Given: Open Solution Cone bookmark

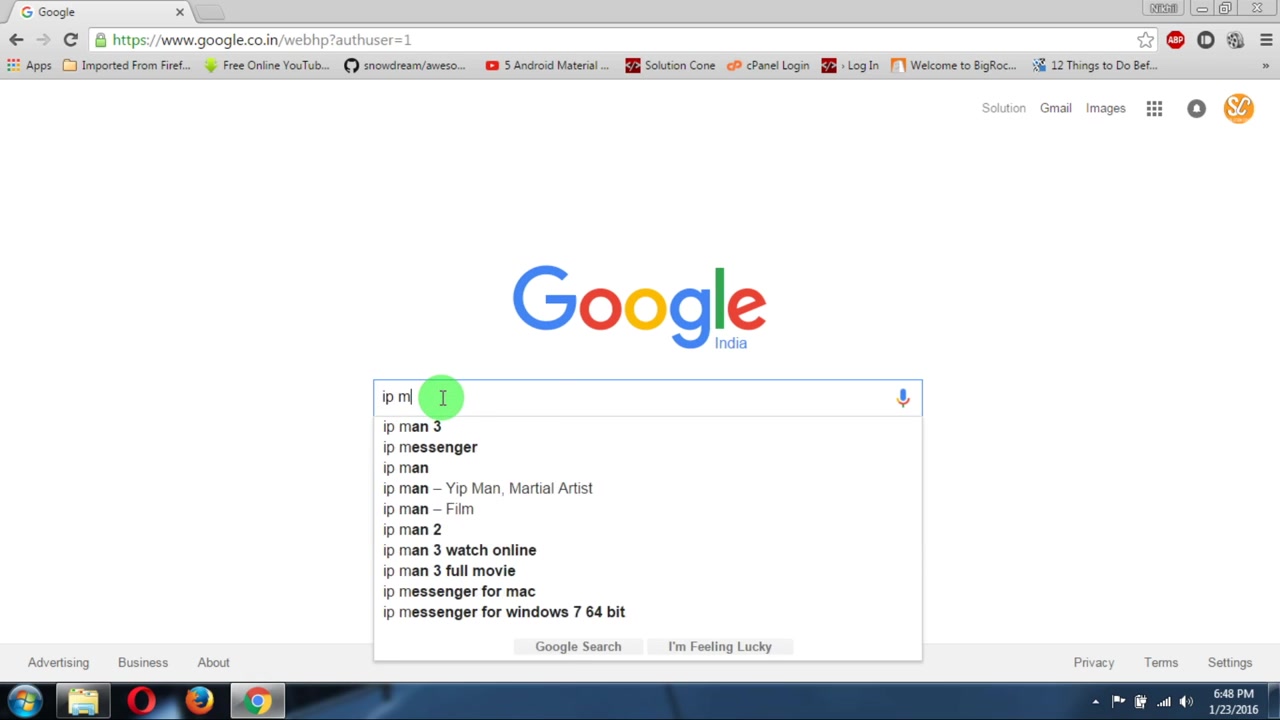Looking at the screenshot, I should (670, 66).
